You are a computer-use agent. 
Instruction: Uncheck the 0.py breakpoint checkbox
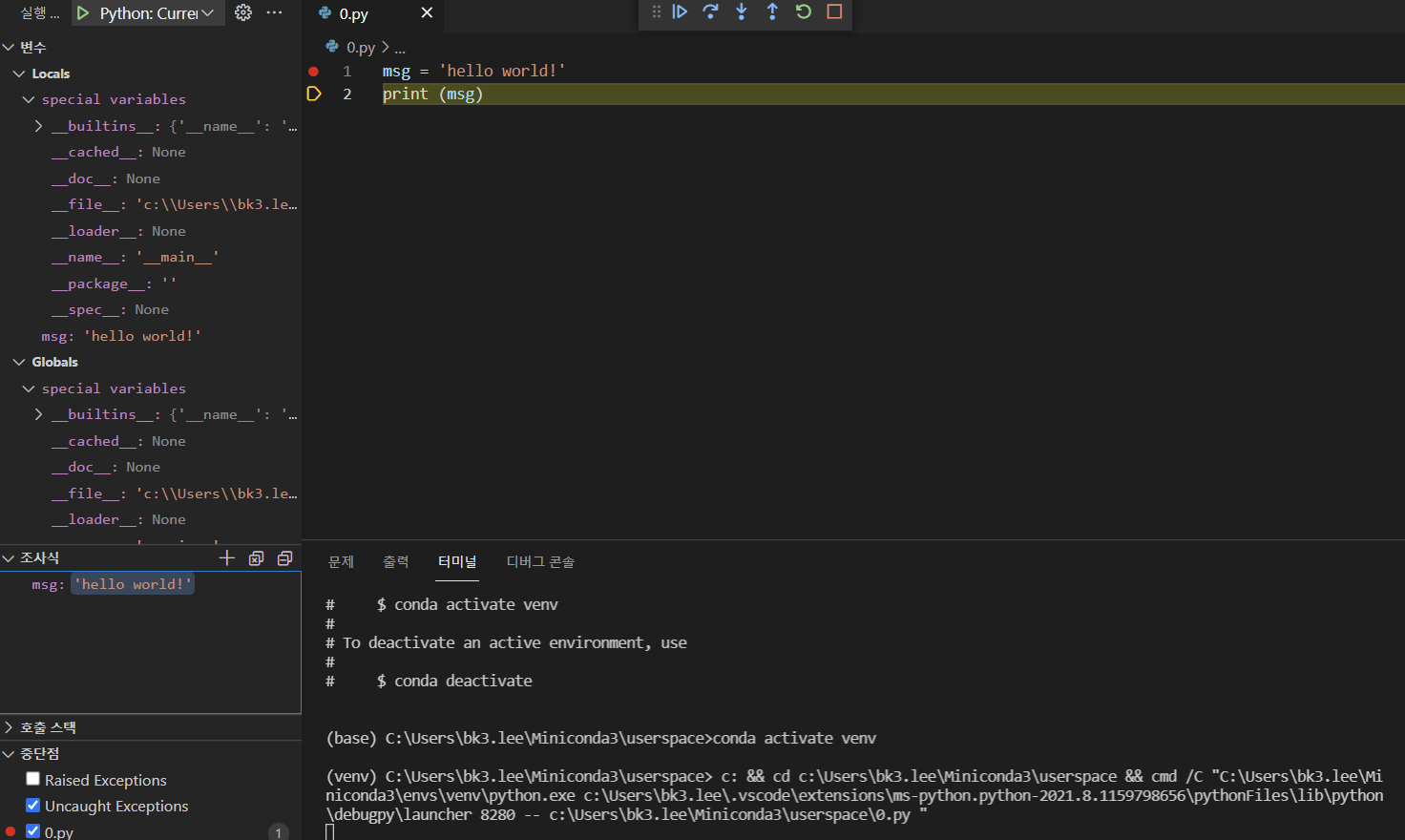point(32,830)
